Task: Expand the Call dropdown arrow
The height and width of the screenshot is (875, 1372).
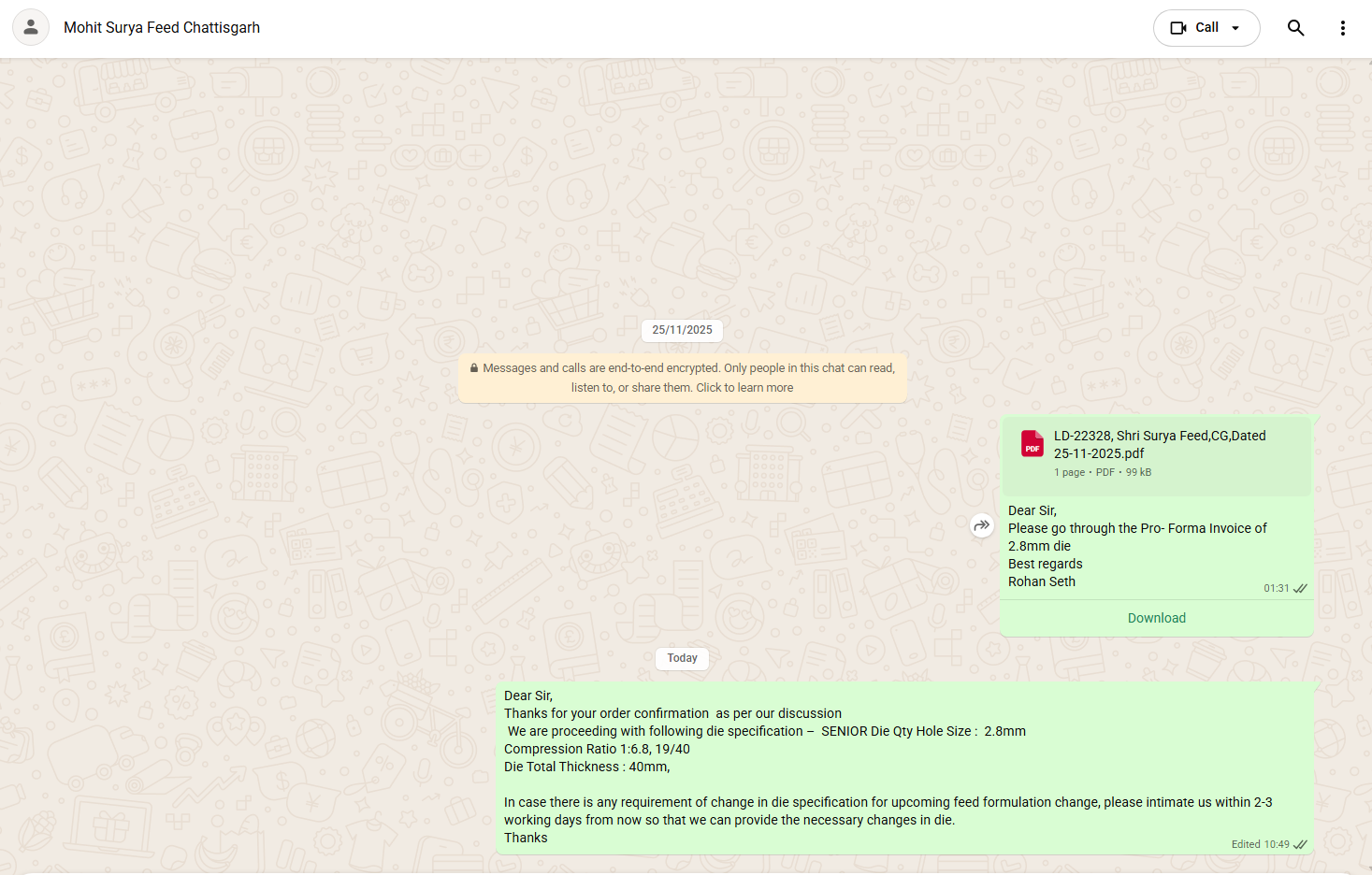Action: pos(1235,28)
